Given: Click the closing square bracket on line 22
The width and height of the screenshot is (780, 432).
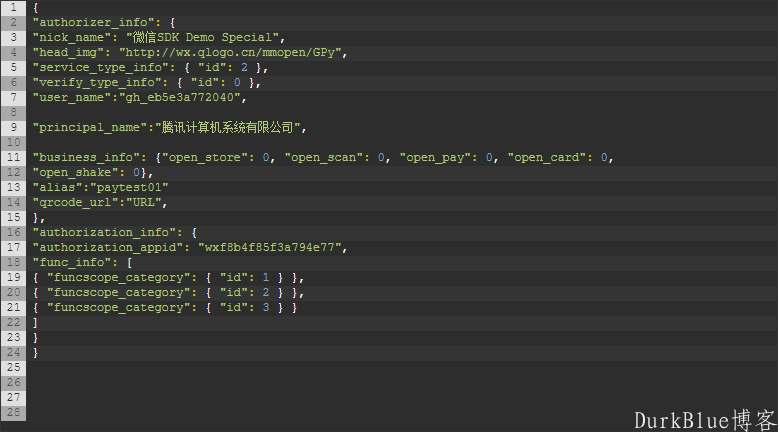Looking at the screenshot, I should point(35,322).
